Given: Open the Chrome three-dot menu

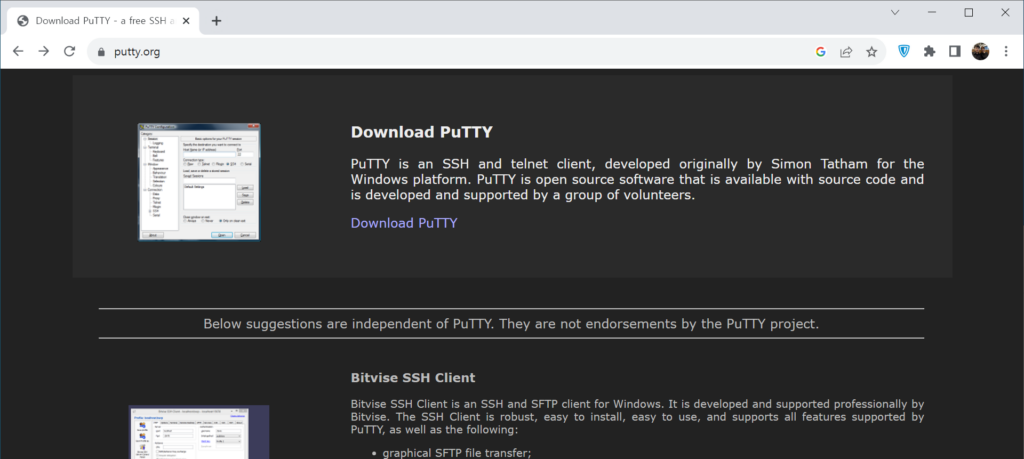Looking at the screenshot, I should (1006, 52).
